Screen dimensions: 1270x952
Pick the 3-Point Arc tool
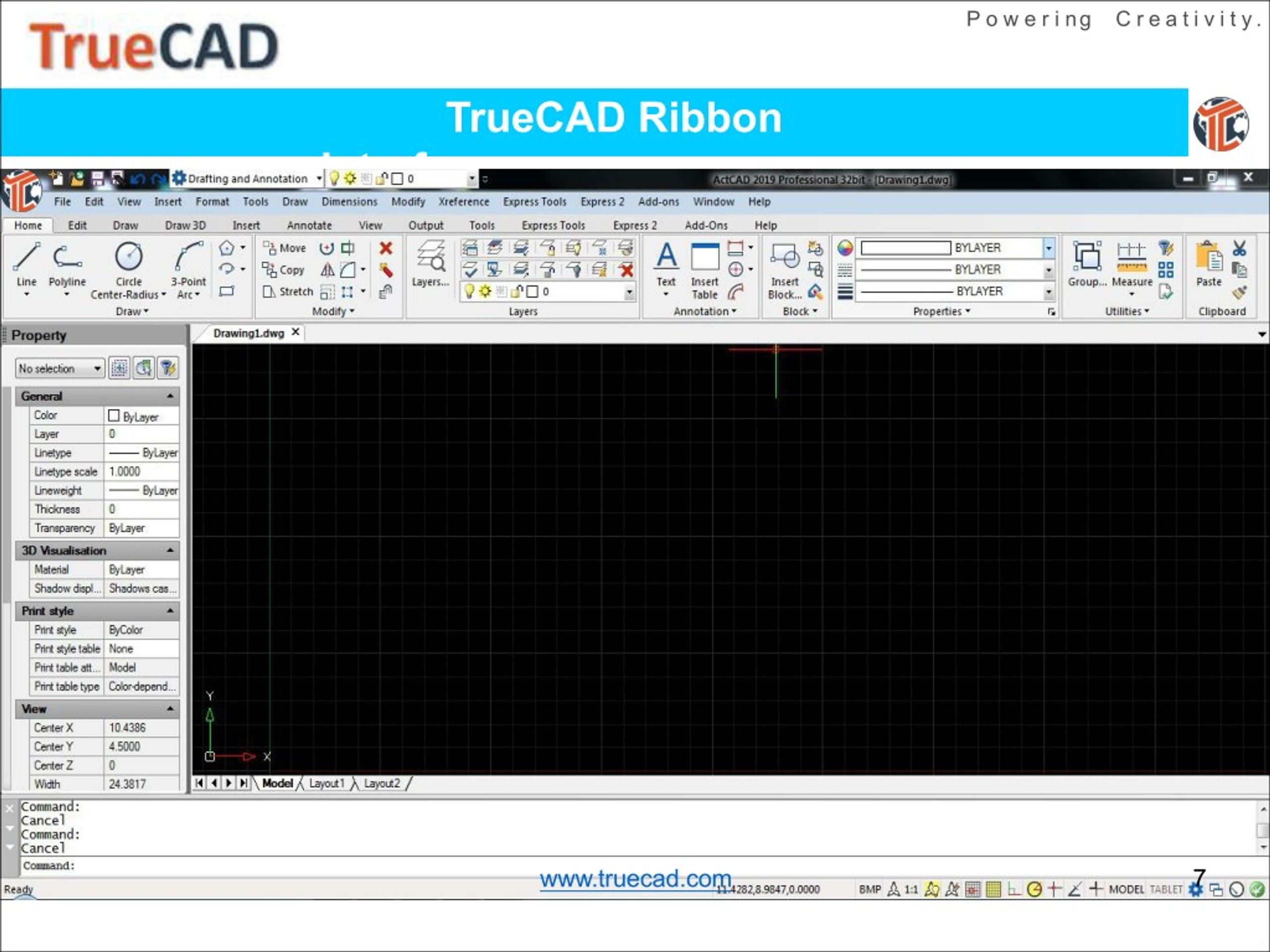[189, 270]
